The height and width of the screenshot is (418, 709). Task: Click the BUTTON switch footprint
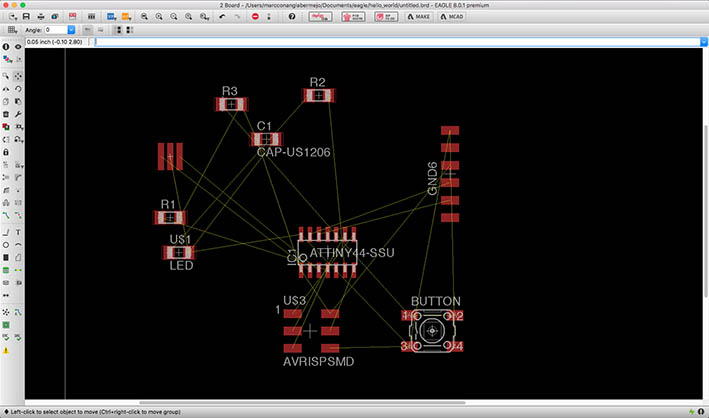[x=432, y=331]
